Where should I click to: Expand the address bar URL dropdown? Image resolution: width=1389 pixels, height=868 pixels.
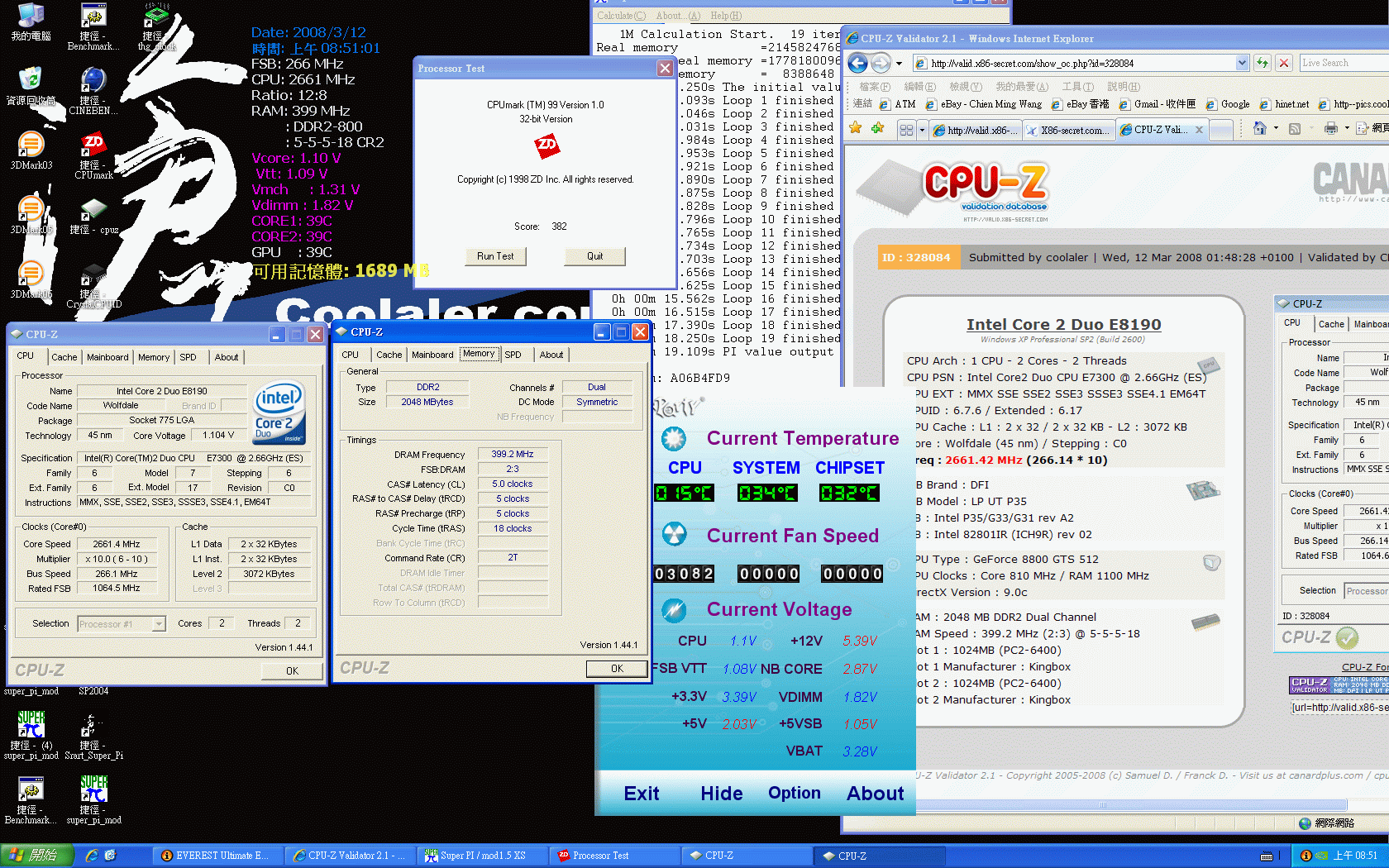(1242, 63)
